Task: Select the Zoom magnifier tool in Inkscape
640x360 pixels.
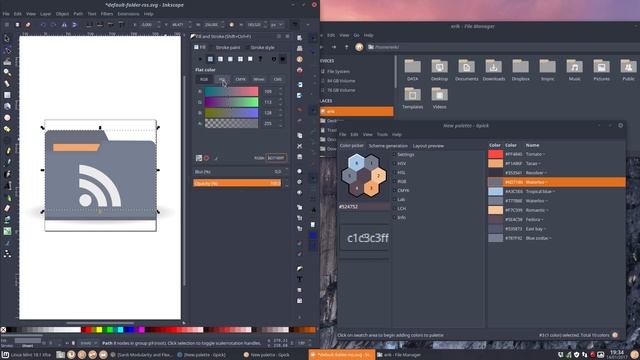Action: [x=7, y=72]
